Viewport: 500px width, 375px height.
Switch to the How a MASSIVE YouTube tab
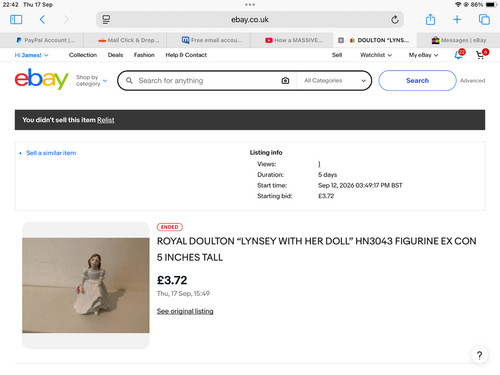click(x=294, y=40)
